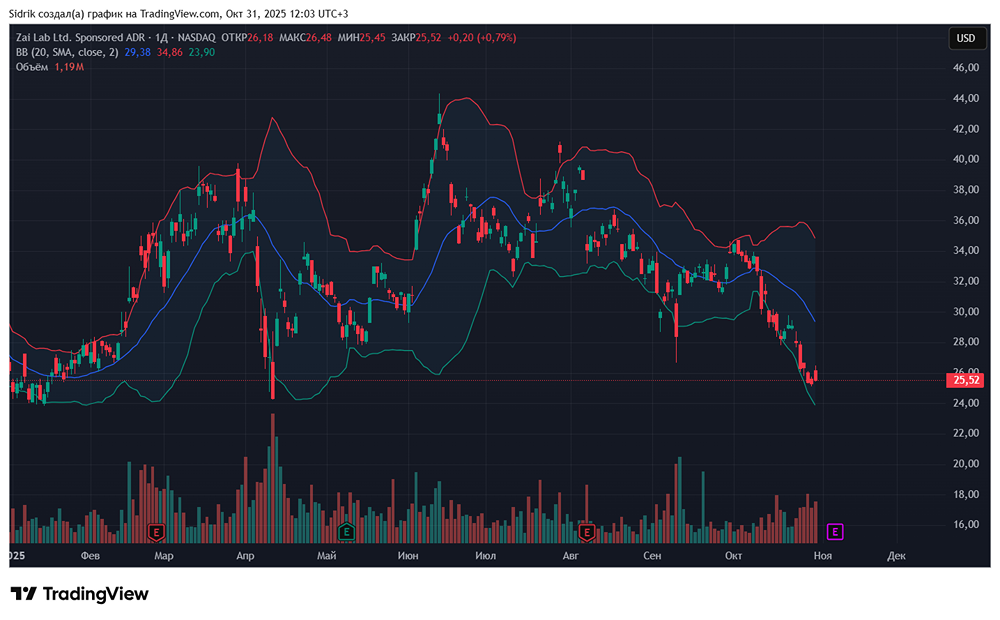Screen dimensions: 1000x620
Task: Click the green earnings marker near May
Action: [x=346, y=531]
